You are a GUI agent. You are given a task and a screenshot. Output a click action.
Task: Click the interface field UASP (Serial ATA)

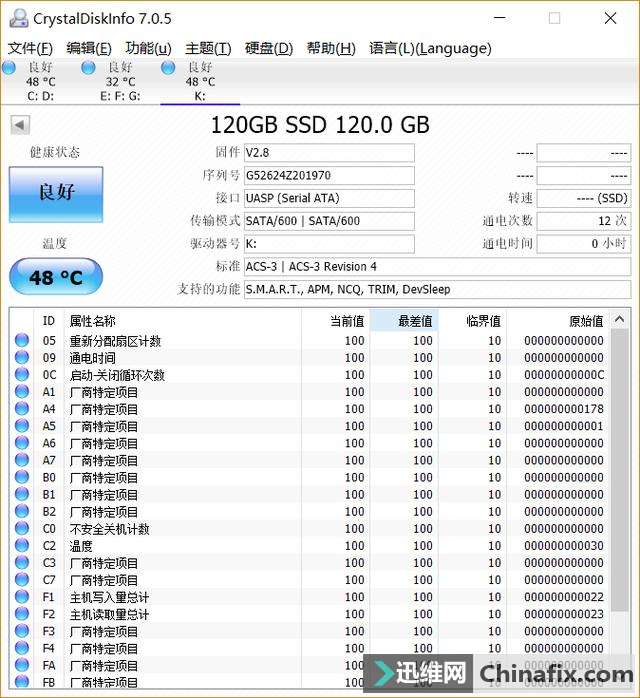pos(329,198)
